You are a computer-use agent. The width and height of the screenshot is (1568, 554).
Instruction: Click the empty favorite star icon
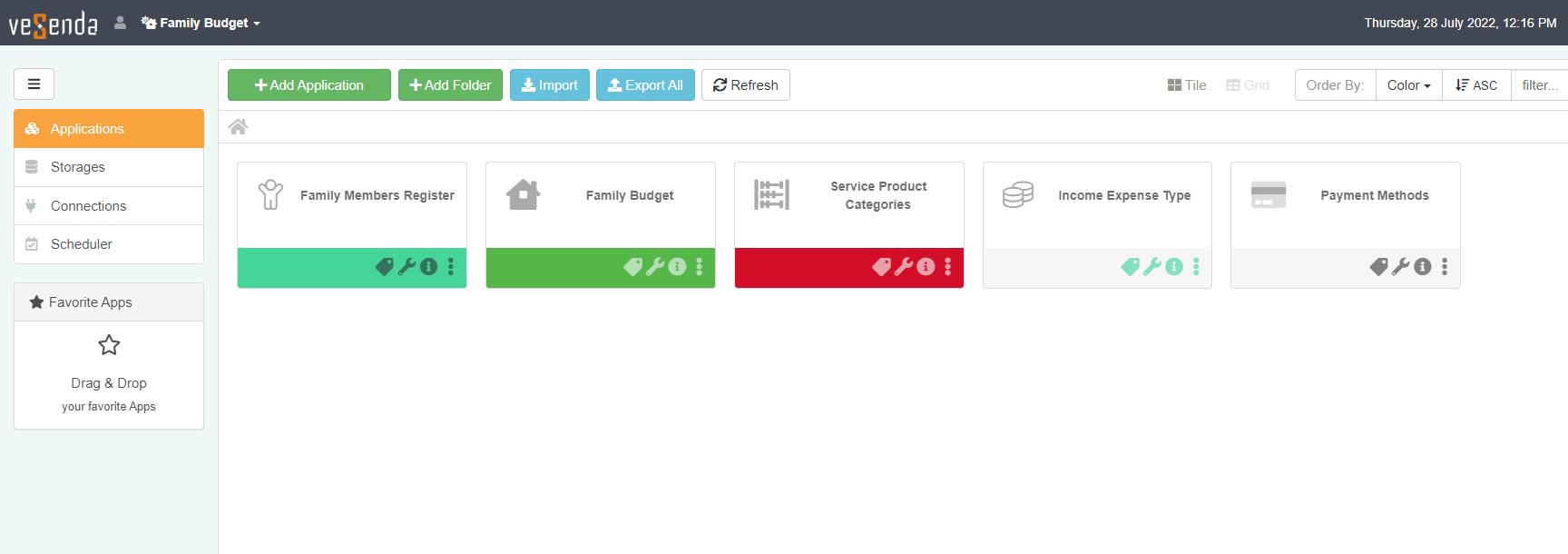(x=109, y=345)
